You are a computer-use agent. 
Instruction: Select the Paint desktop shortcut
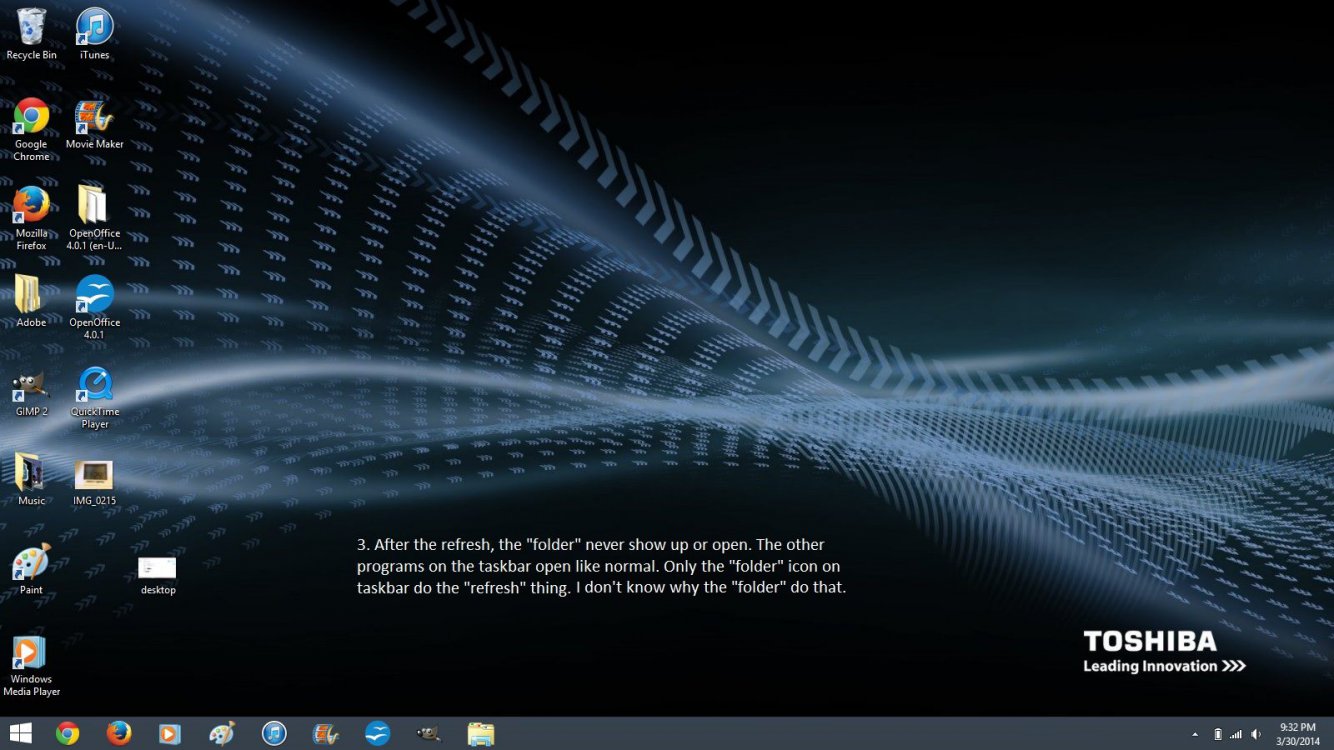point(31,569)
